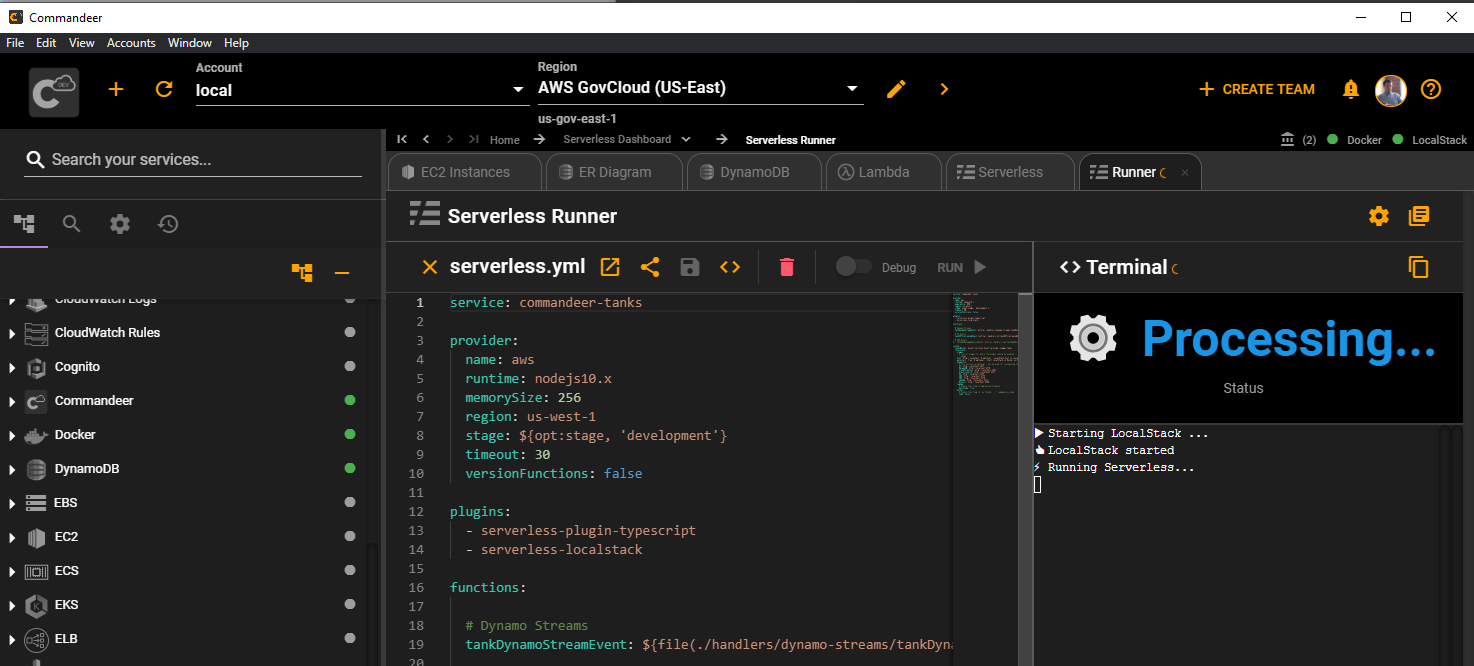The width and height of the screenshot is (1474, 666).
Task: Open the sidebar search magnifier icon
Action: (71, 224)
